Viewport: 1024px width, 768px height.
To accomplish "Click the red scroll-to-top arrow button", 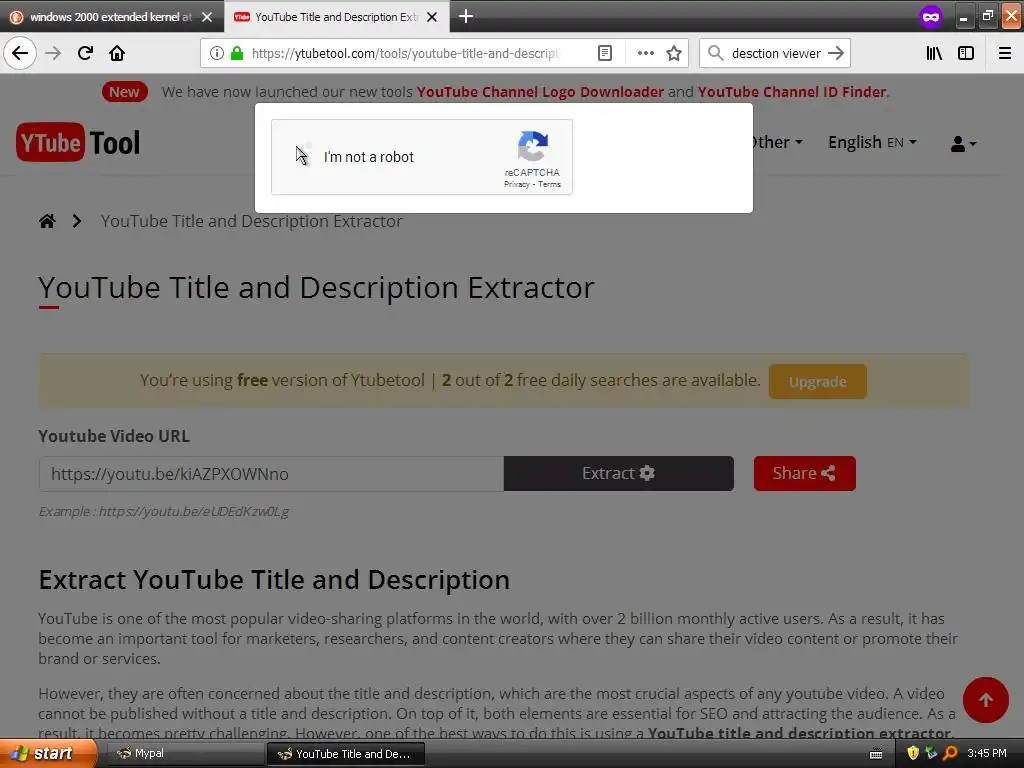I will point(985,700).
